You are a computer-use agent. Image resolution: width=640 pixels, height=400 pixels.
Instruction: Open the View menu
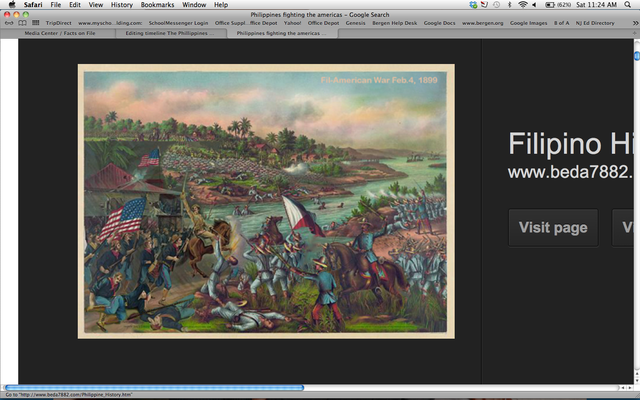click(x=96, y=5)
